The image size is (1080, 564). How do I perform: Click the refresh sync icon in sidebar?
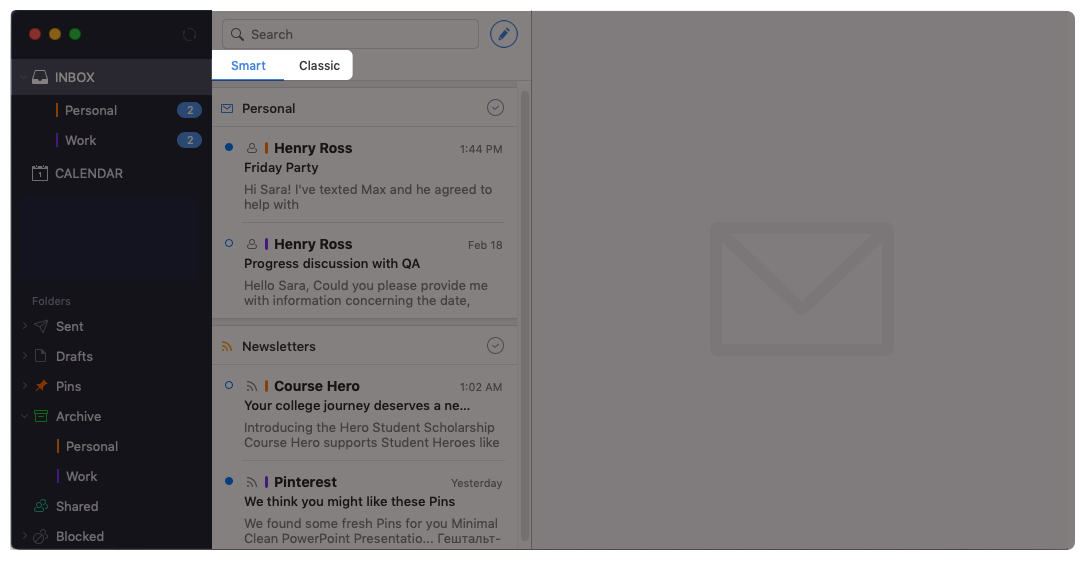click(189, 34)
